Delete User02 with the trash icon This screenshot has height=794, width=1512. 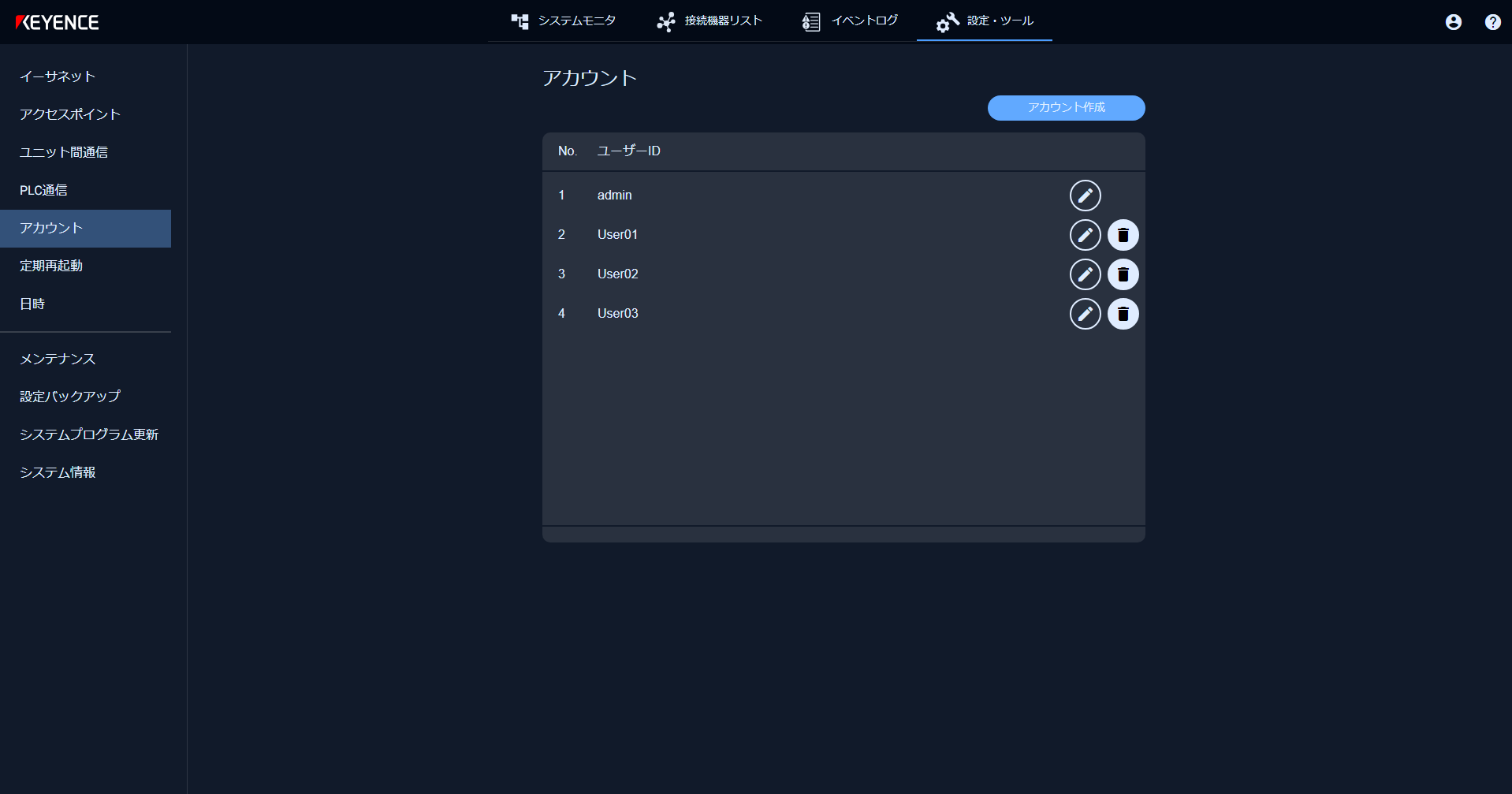coord(1123,274)
